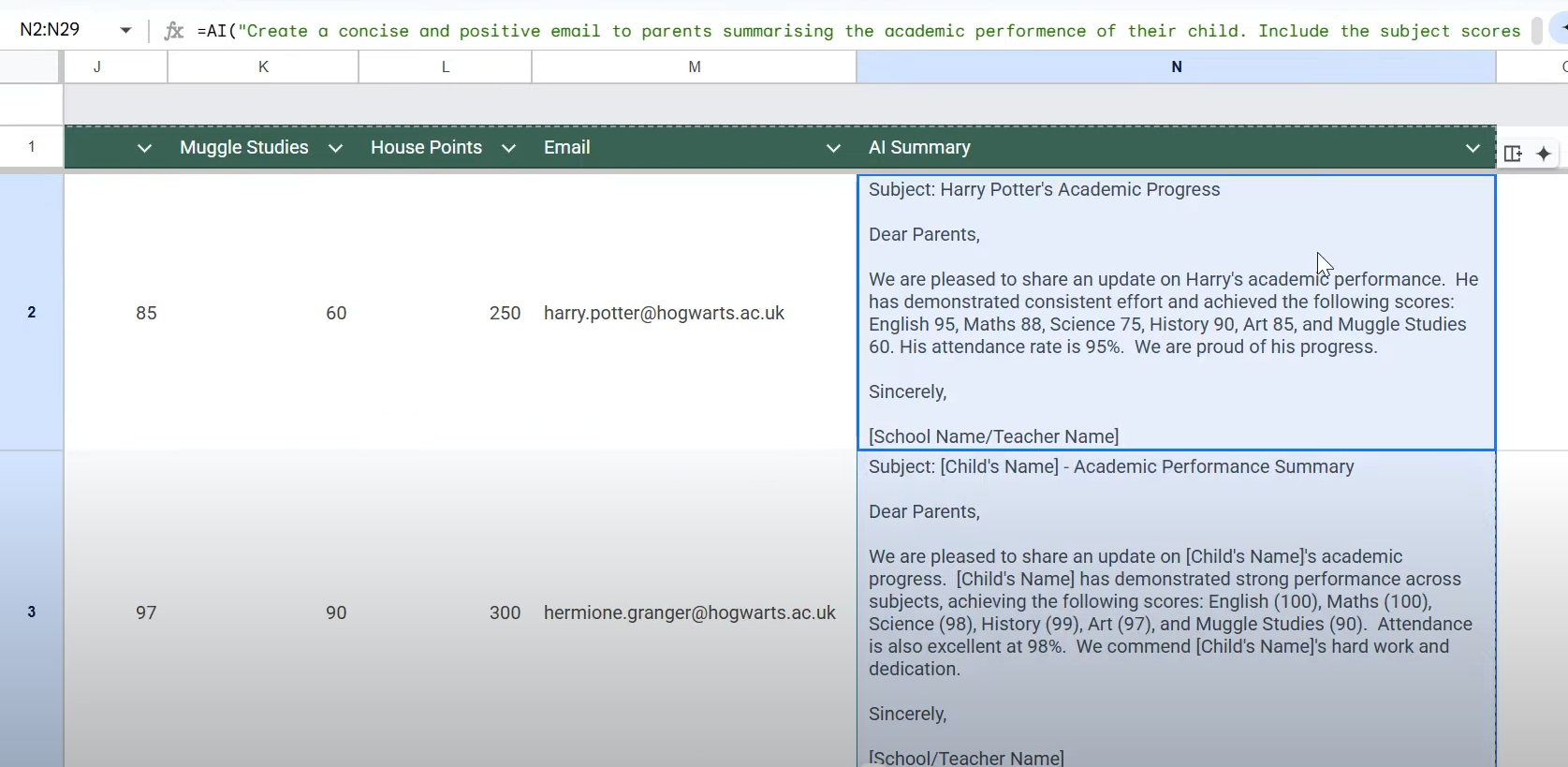Click the Name box showing N2:N29

[x=51, y=30]
